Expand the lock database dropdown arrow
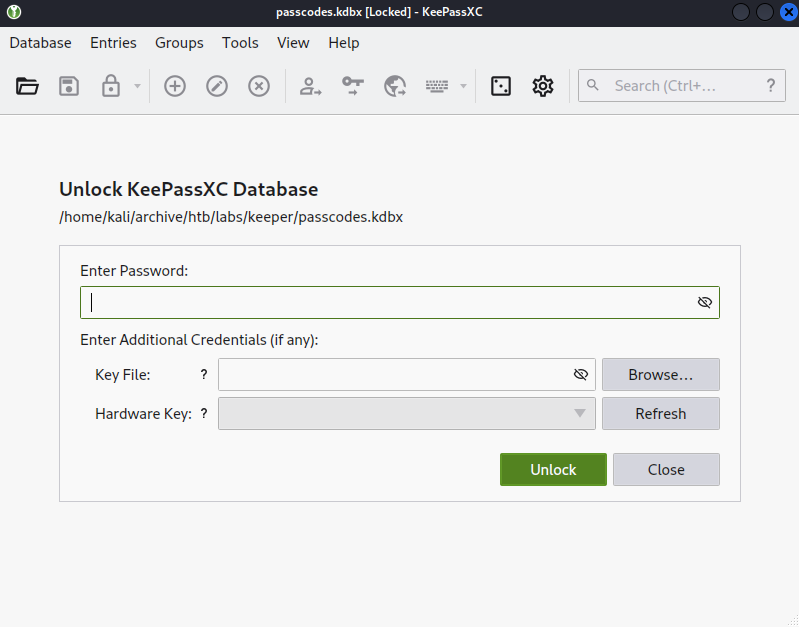This screenshot has width=799, height=627. pyautogui.click(x=138, y=86)
